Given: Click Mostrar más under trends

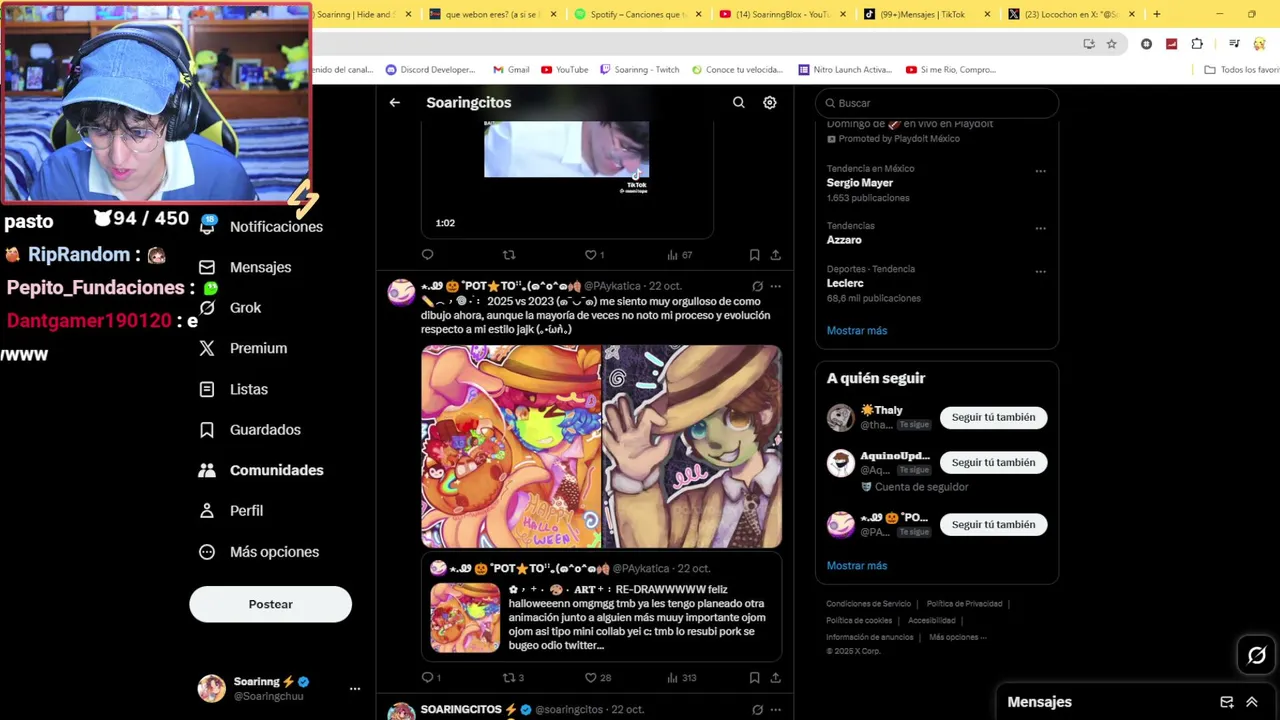Looking at the screenshot, I should point(857,330).
